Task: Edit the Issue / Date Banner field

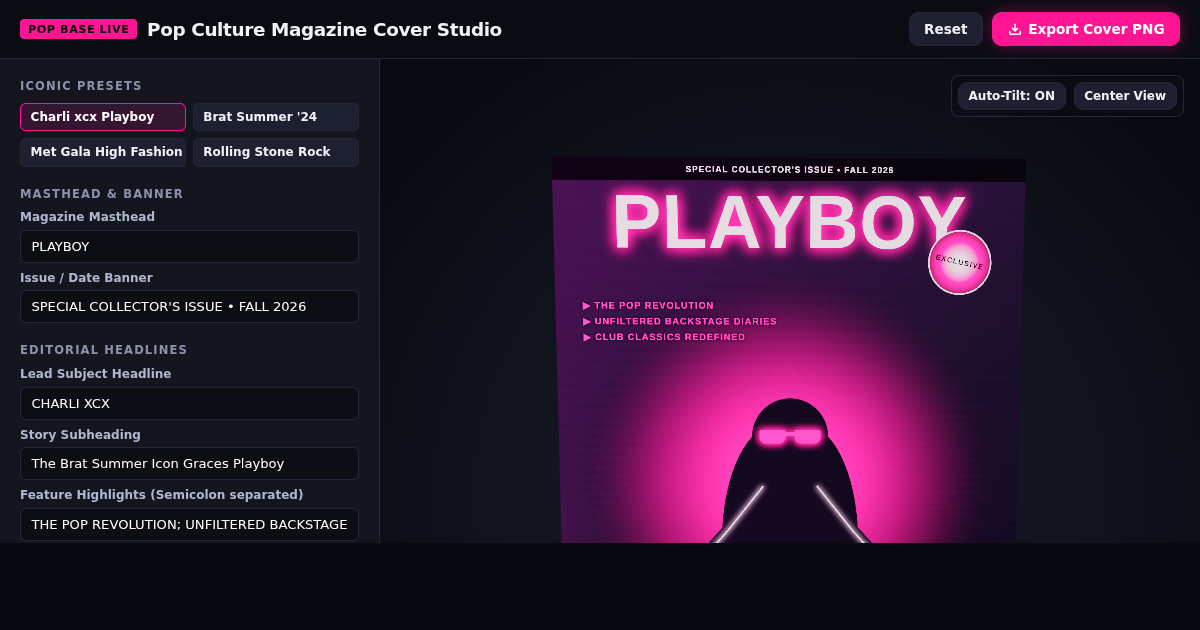Action: (x=189, y=306)
